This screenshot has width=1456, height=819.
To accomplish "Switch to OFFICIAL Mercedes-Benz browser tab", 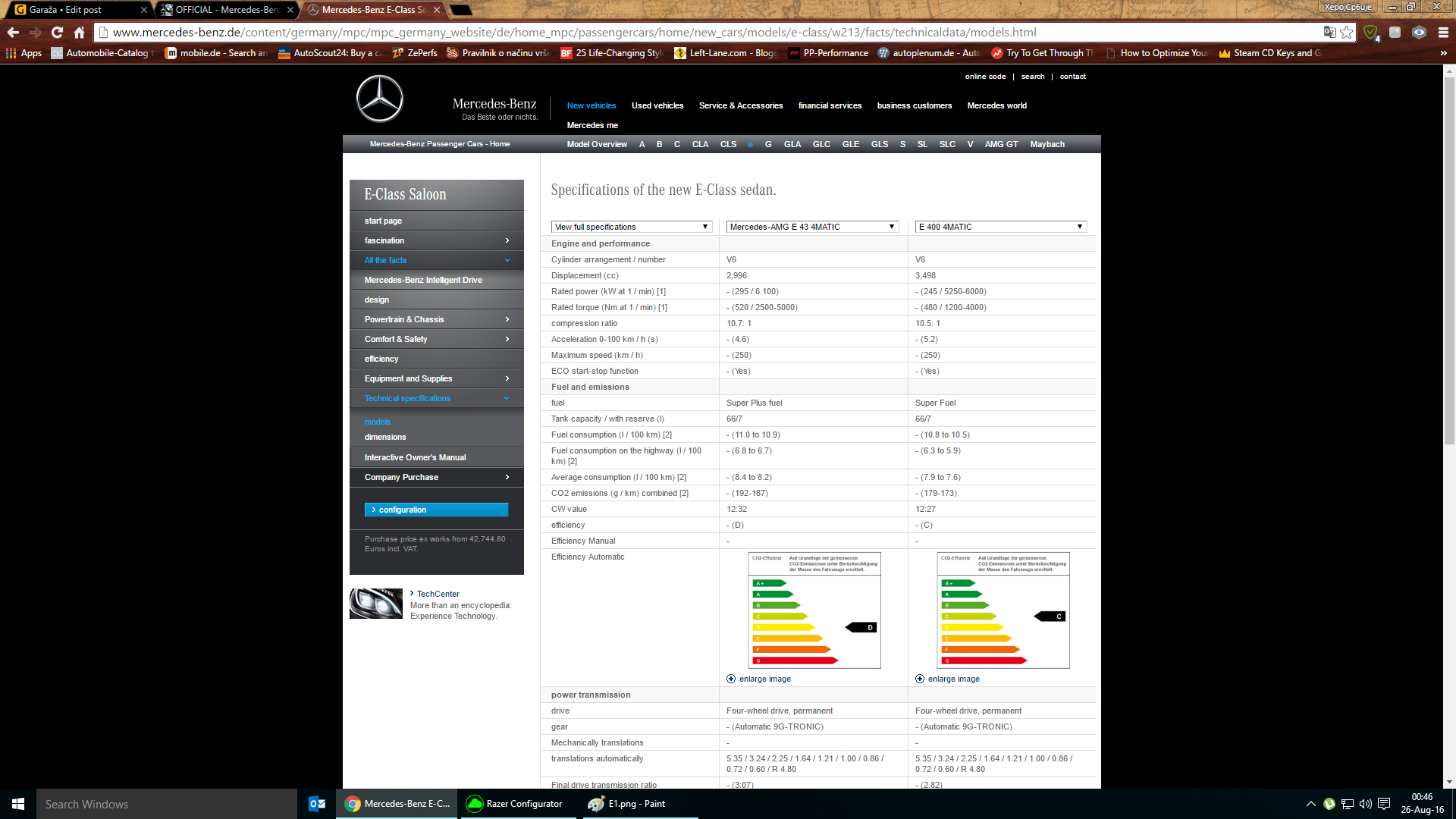I will [227, 10].
